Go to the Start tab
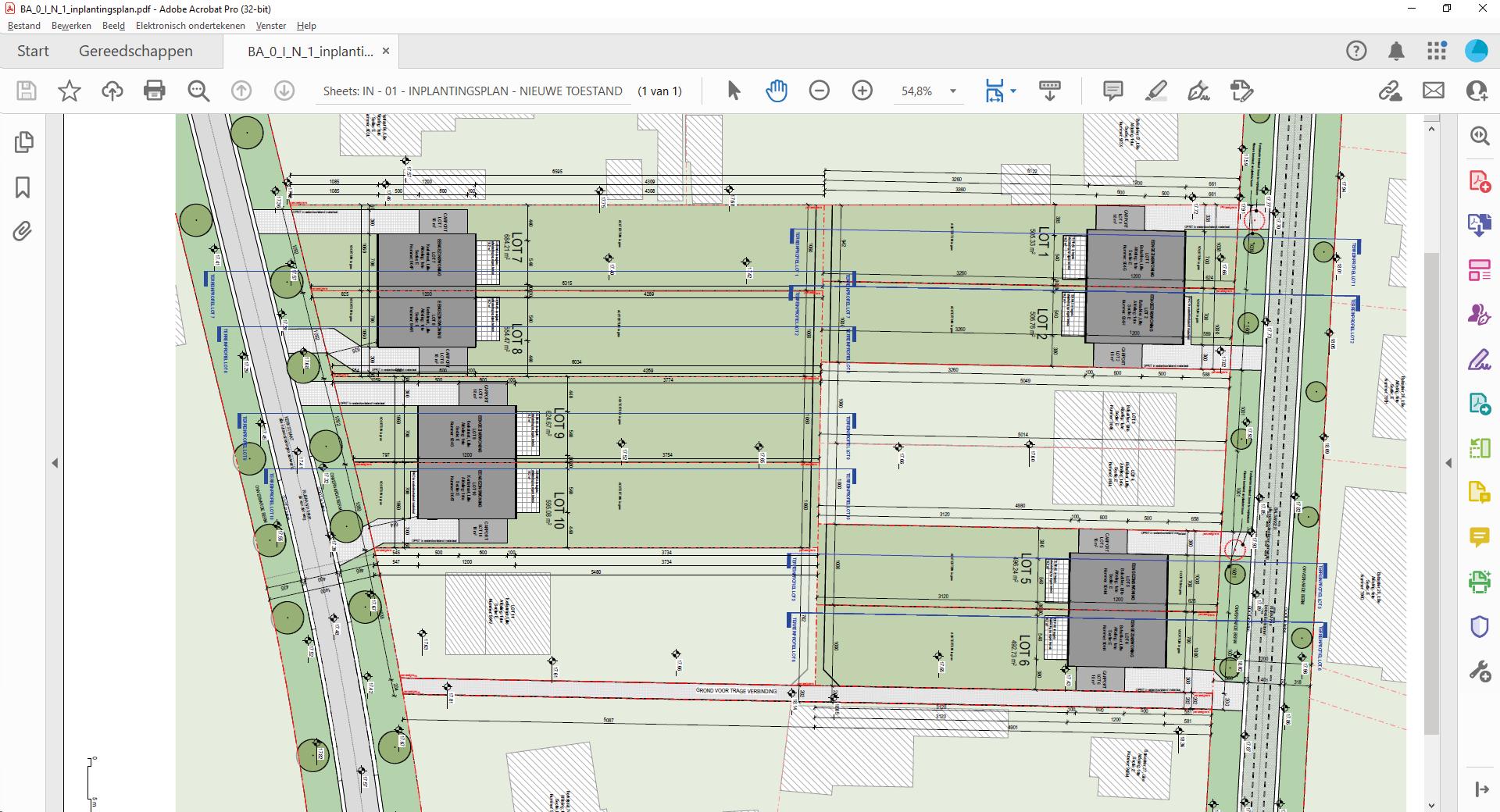This screenshot has width=1500, height=812. [33, 52]
